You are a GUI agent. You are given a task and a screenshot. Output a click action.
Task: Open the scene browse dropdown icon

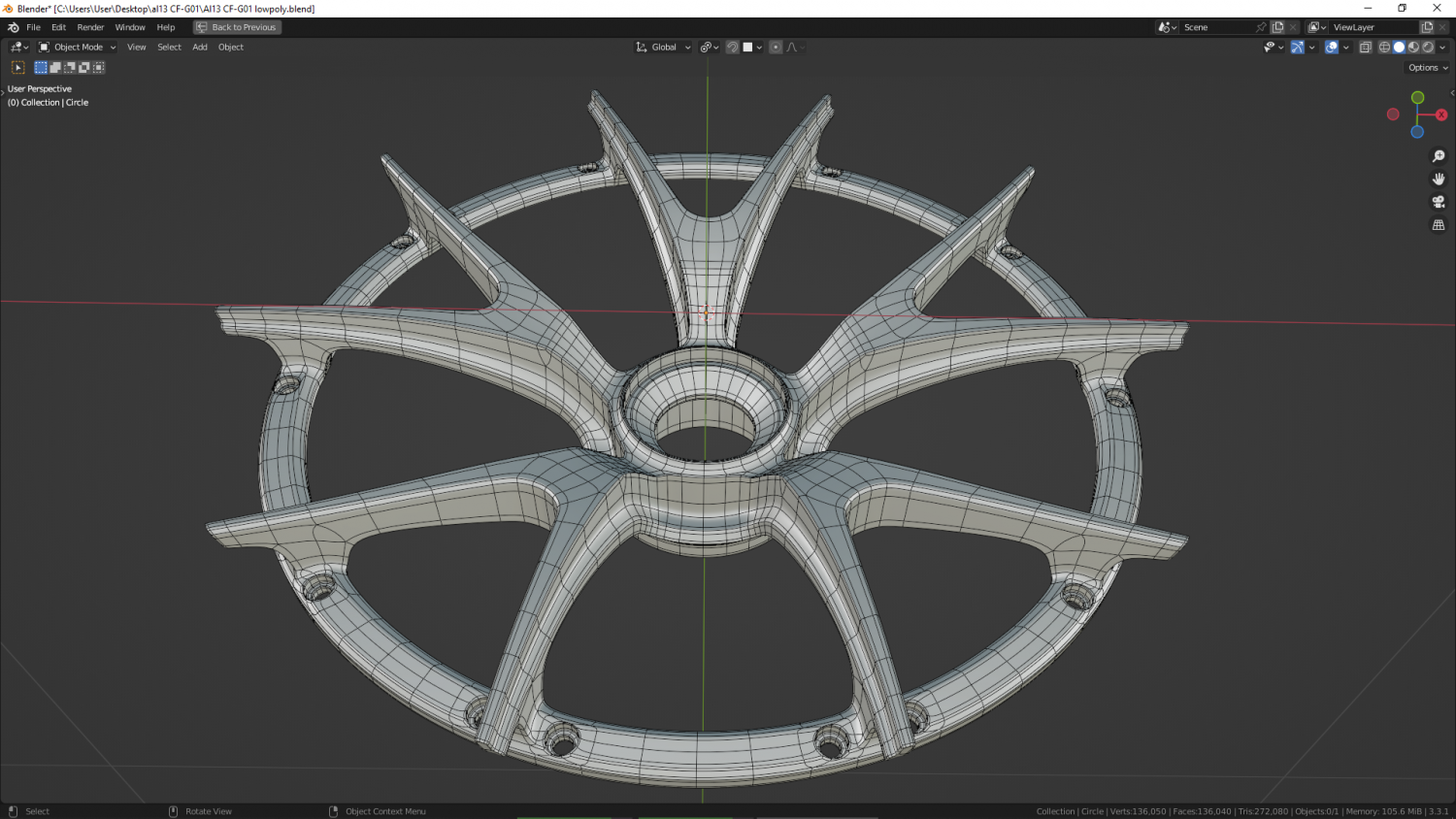pos(1168,27)
